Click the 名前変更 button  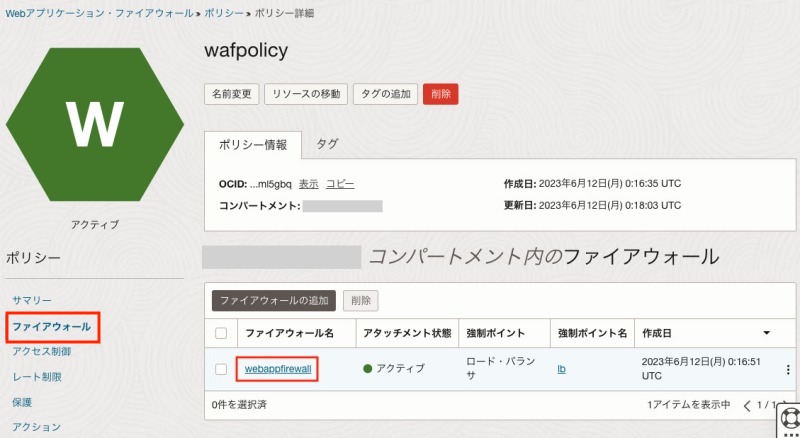tap(231, 94)
